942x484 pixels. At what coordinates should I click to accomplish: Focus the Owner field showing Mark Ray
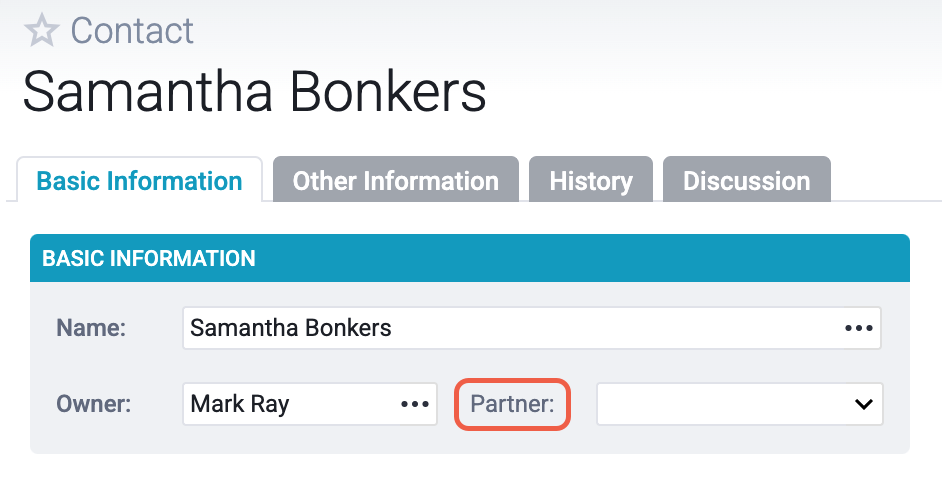click(x=310, y=404)
